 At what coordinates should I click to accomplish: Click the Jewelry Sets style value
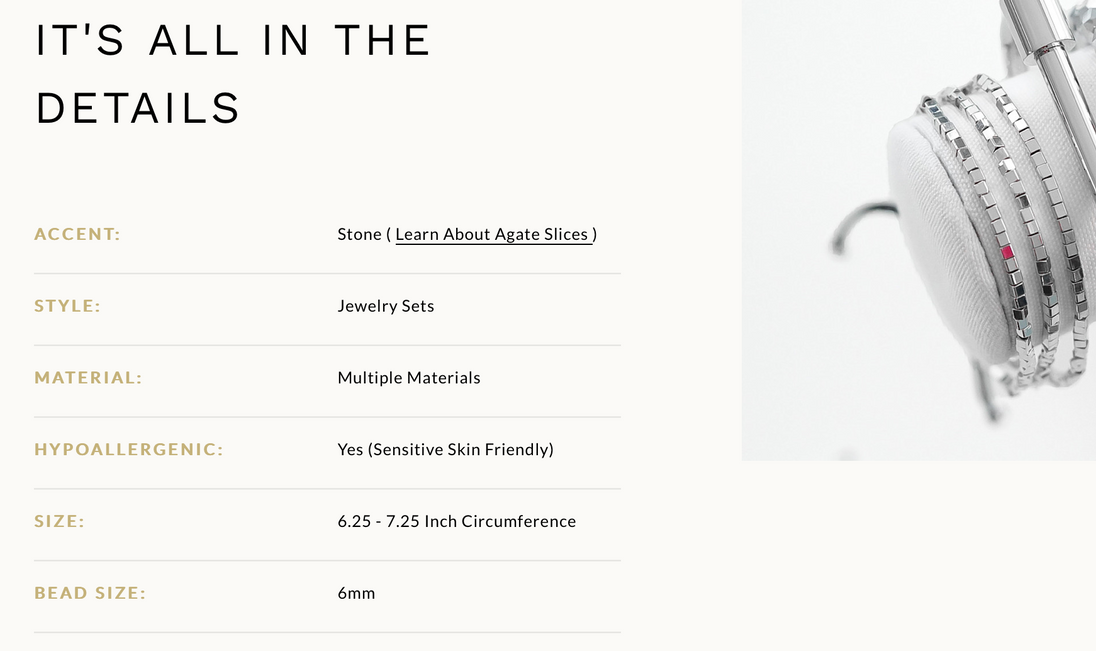coord(386,307)
